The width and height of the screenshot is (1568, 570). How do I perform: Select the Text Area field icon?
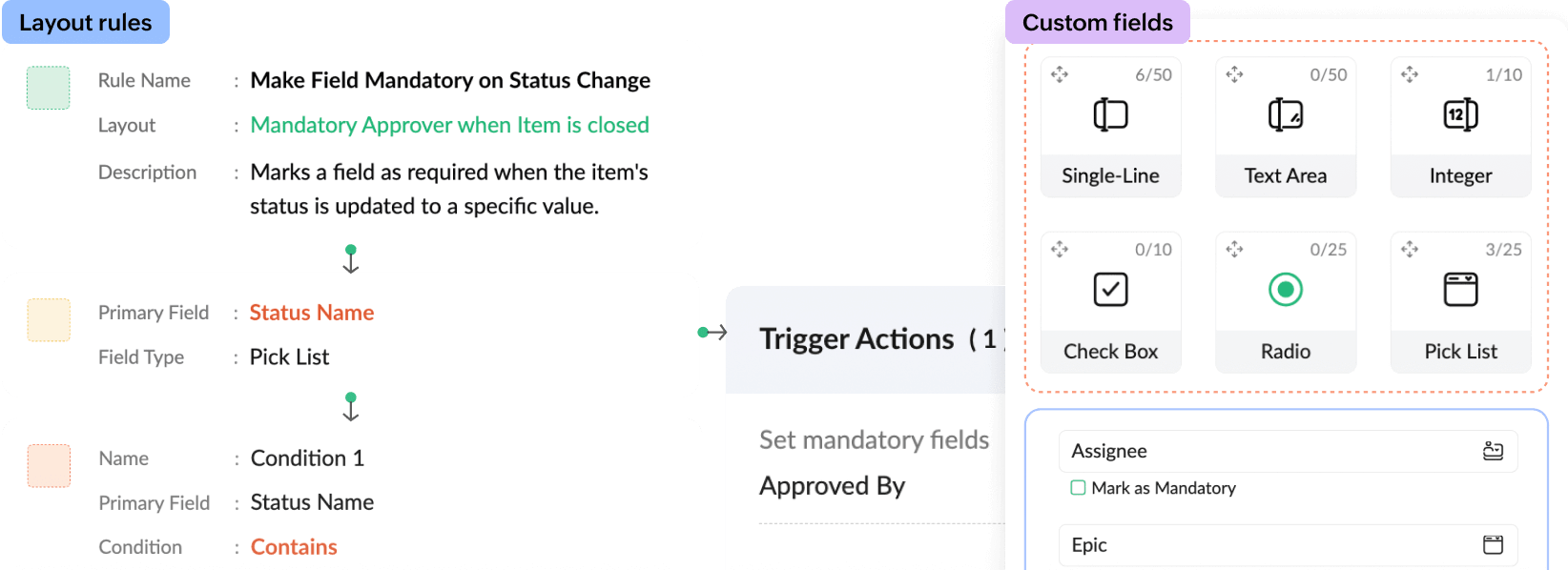click(1285, 114)
